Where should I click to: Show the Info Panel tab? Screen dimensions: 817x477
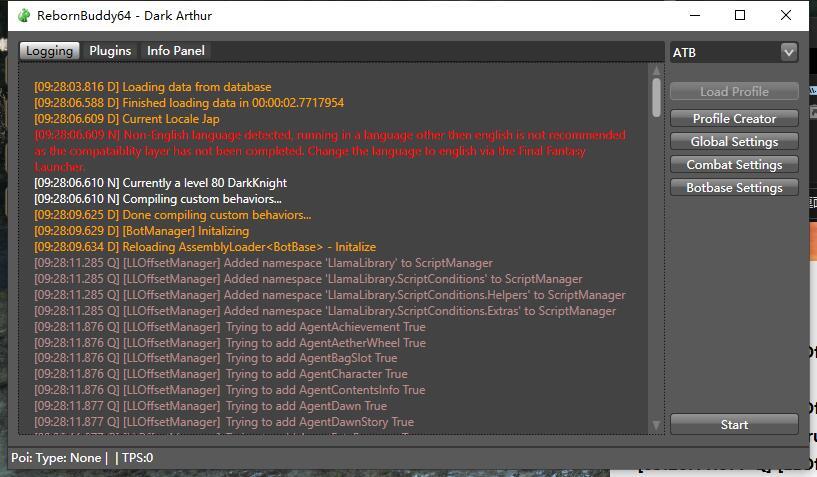point(176,51)
